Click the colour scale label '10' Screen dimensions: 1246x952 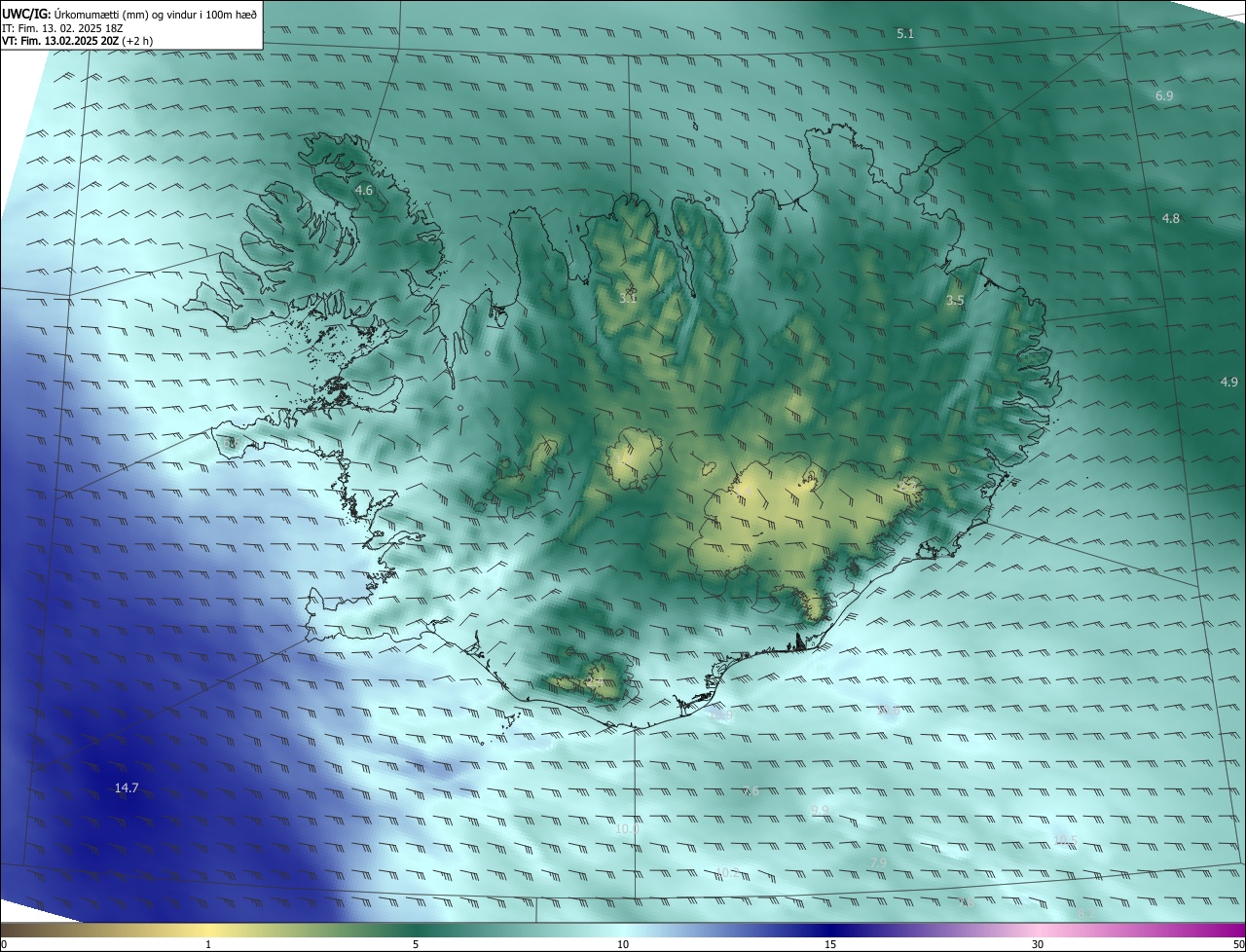click(623, 944)
